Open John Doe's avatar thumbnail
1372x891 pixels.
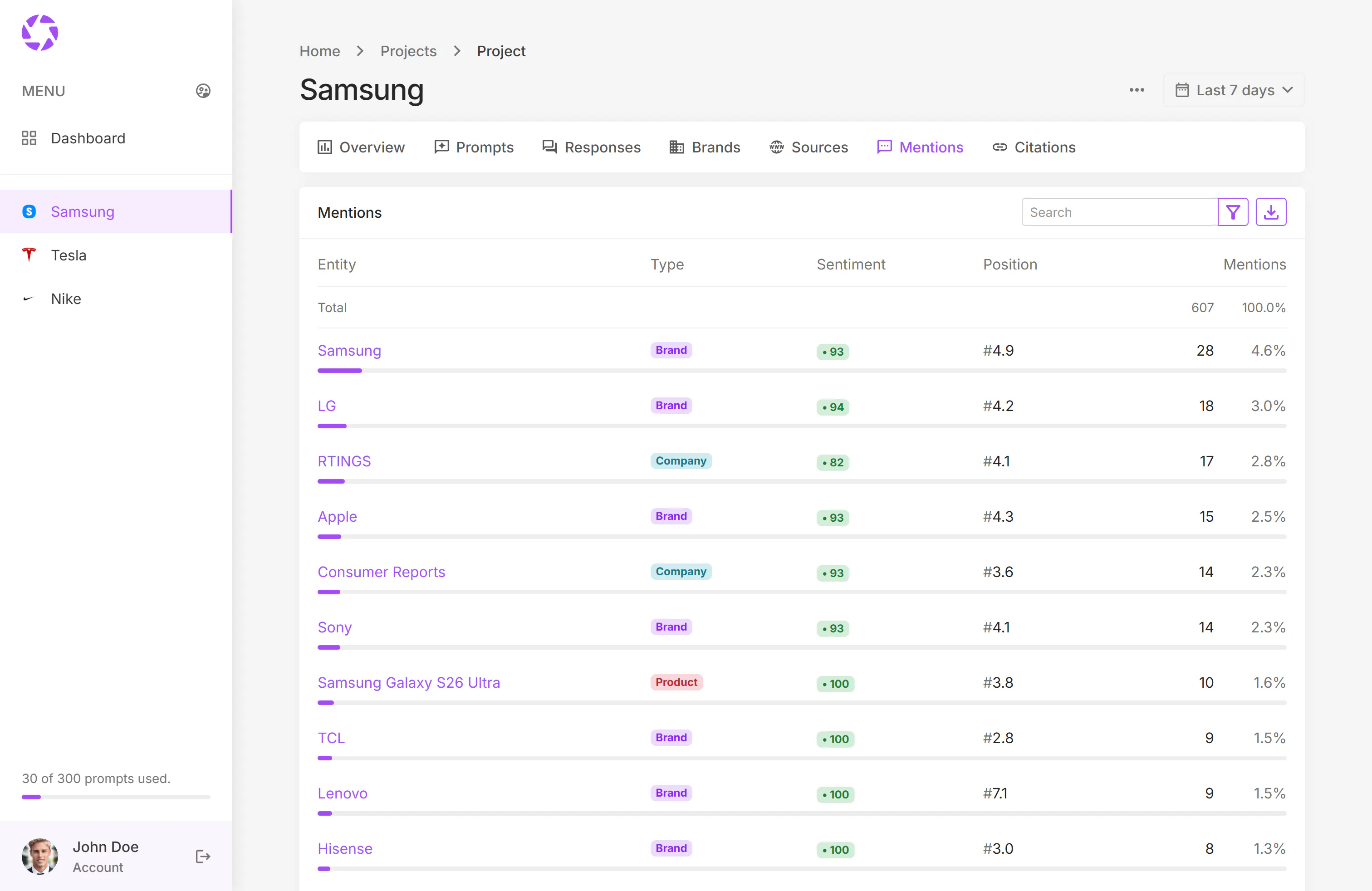click(x=40, y=857)
